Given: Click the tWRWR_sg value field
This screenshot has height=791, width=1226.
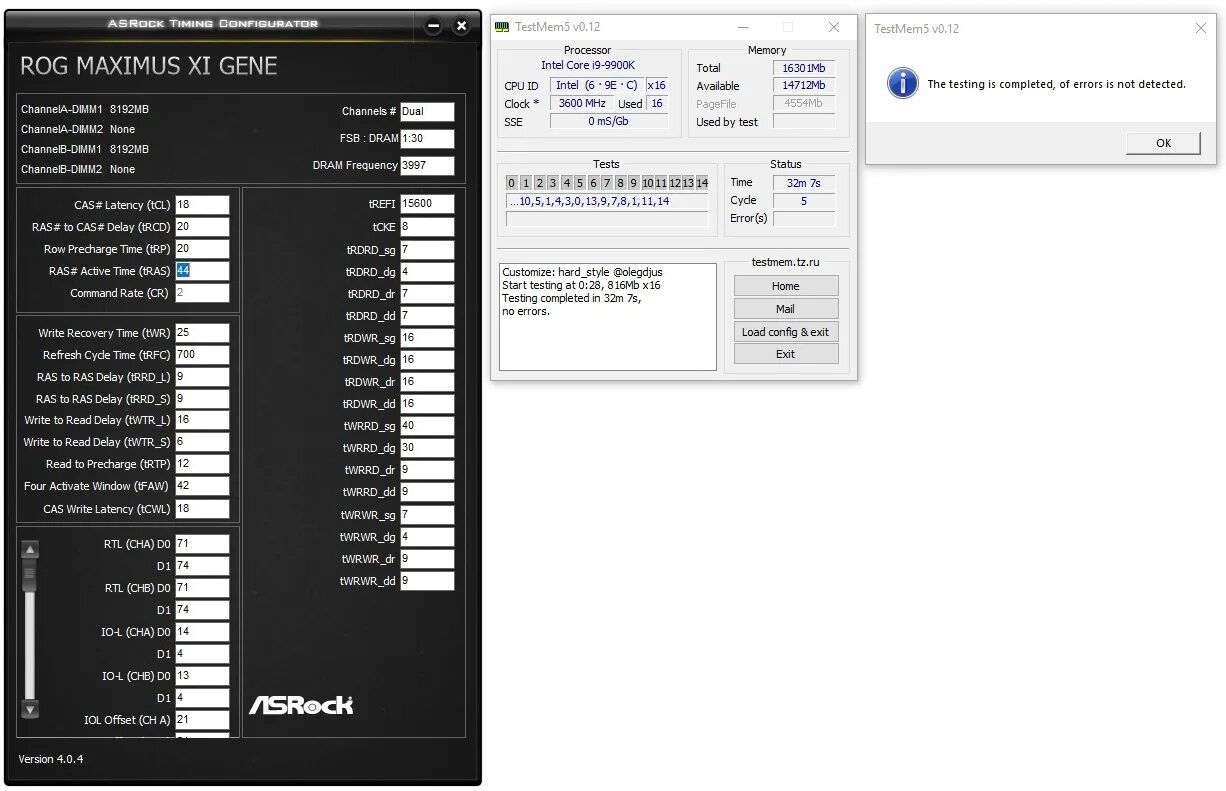Looking at the screenshot, I should pyautogui.click(x=427, y=515).
